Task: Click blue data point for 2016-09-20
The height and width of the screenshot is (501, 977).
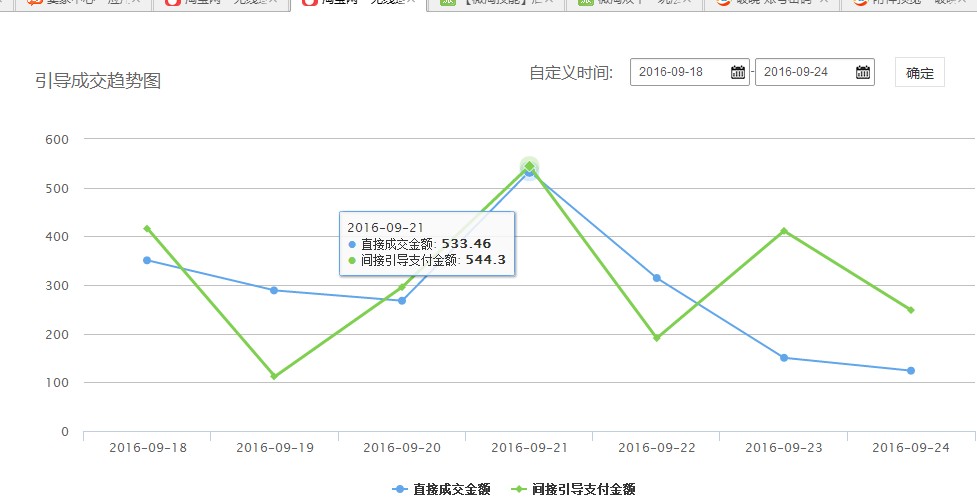Action: click(x=402, y=300)
